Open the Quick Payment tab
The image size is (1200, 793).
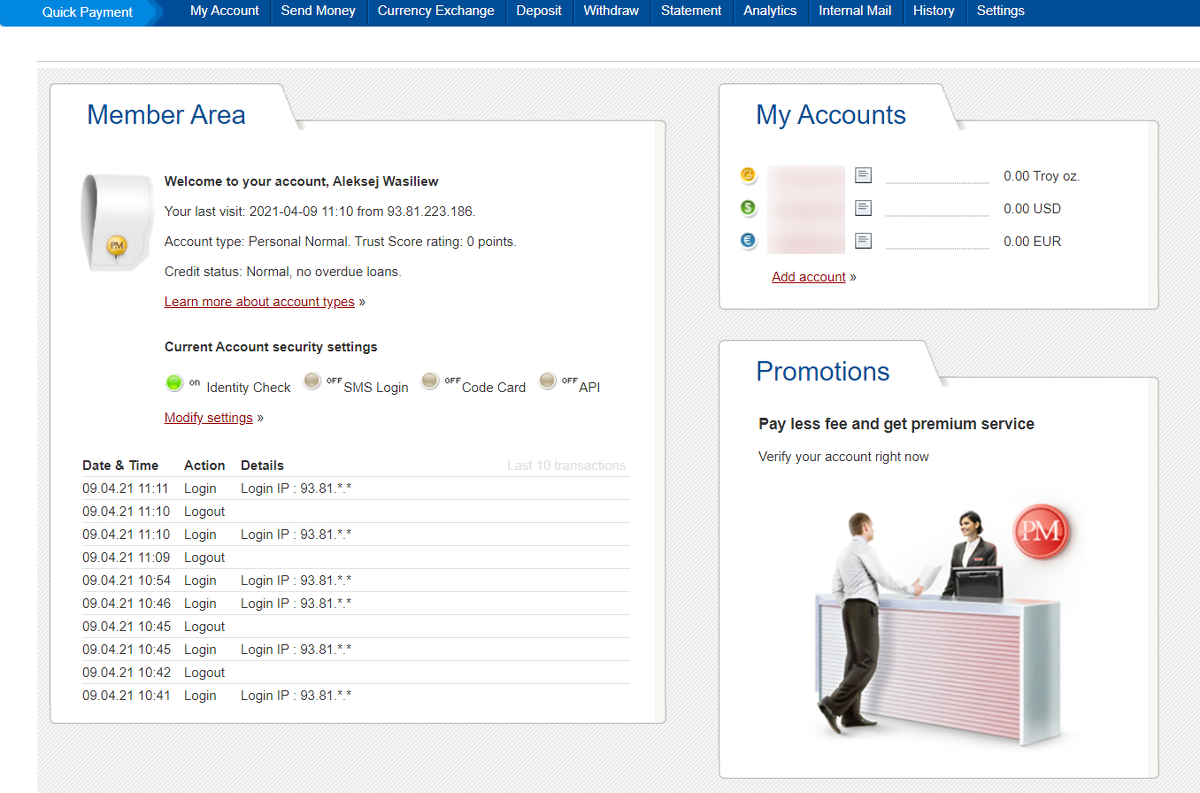click(87, 12)
